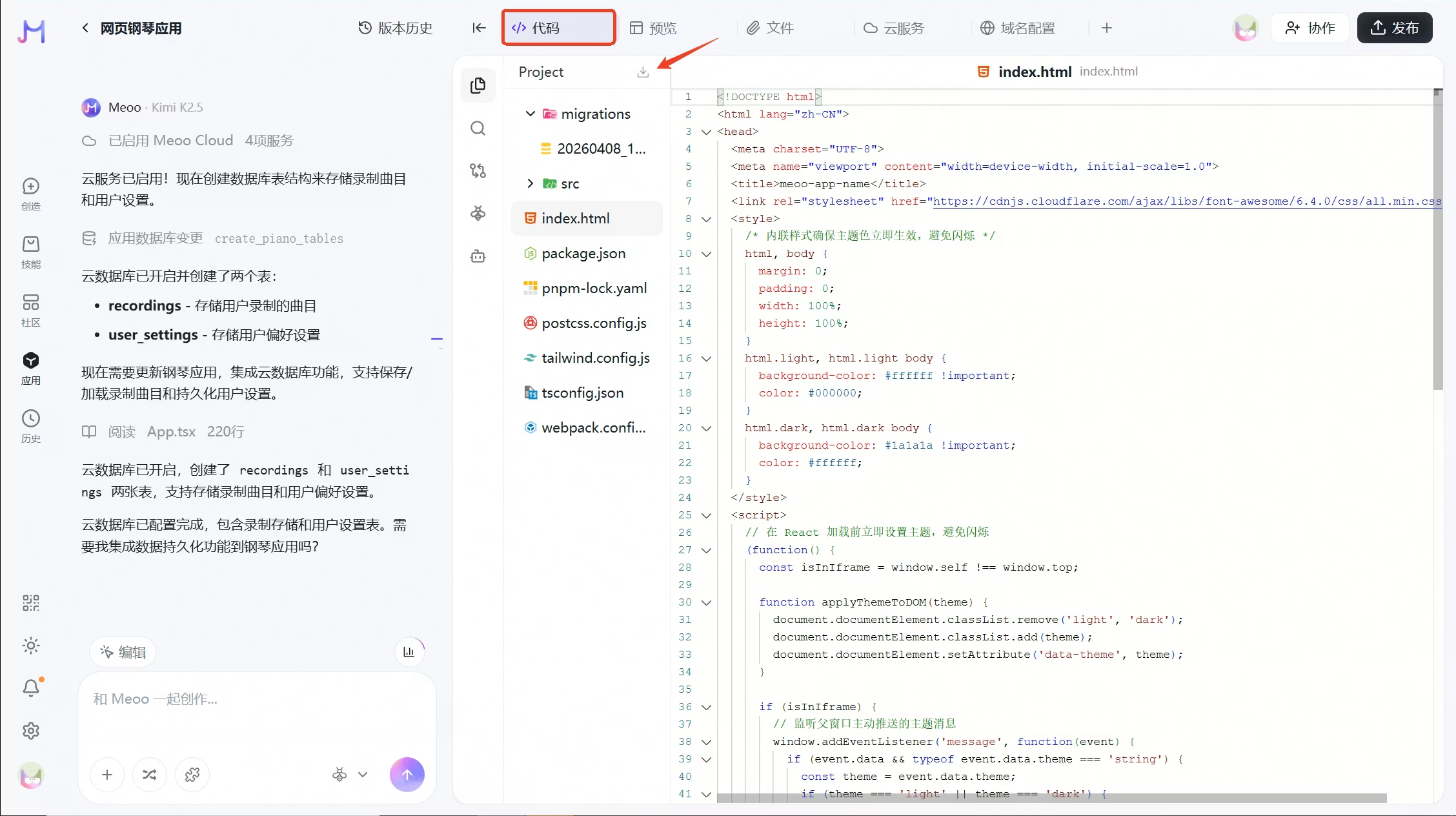Click the horizontal scrollbar of the code editor

coord(1052,798)
